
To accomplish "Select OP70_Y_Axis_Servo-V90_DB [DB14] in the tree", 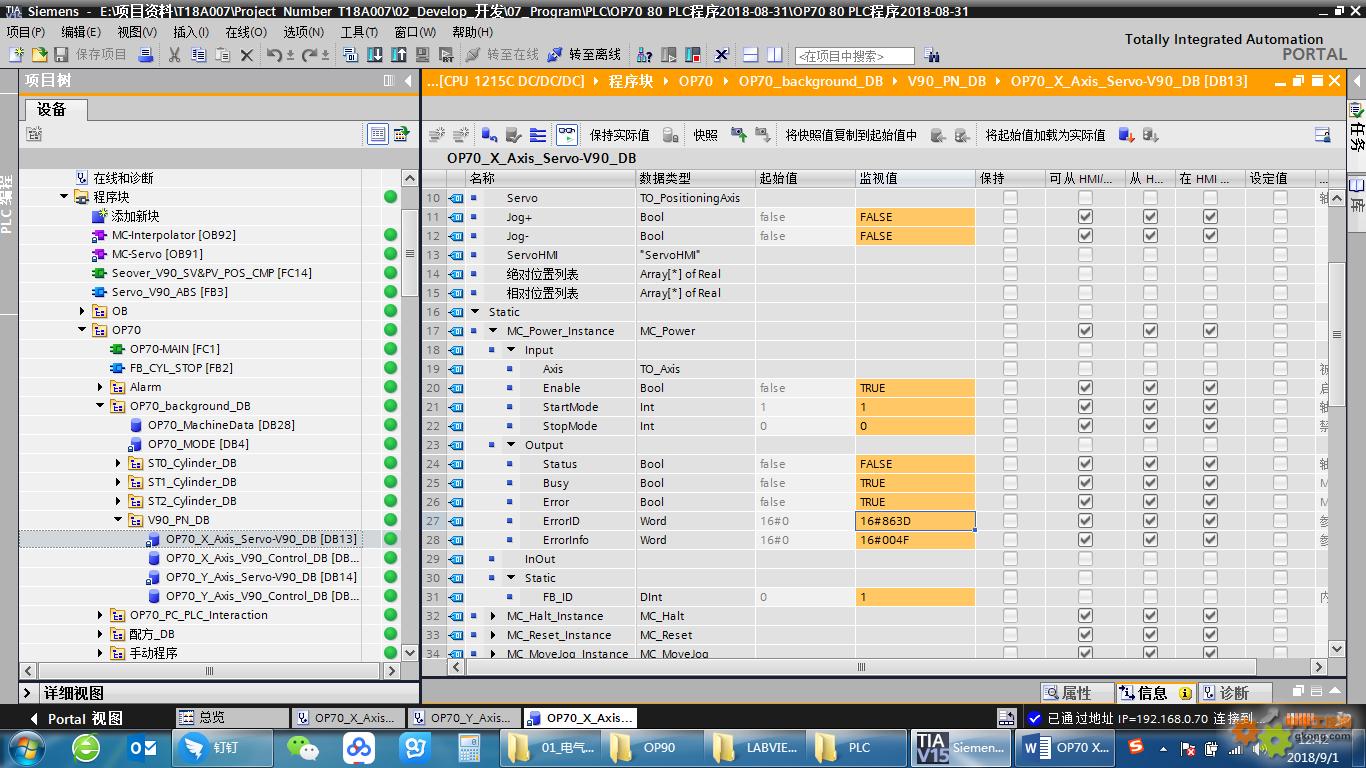I will [x=260, y=577].
